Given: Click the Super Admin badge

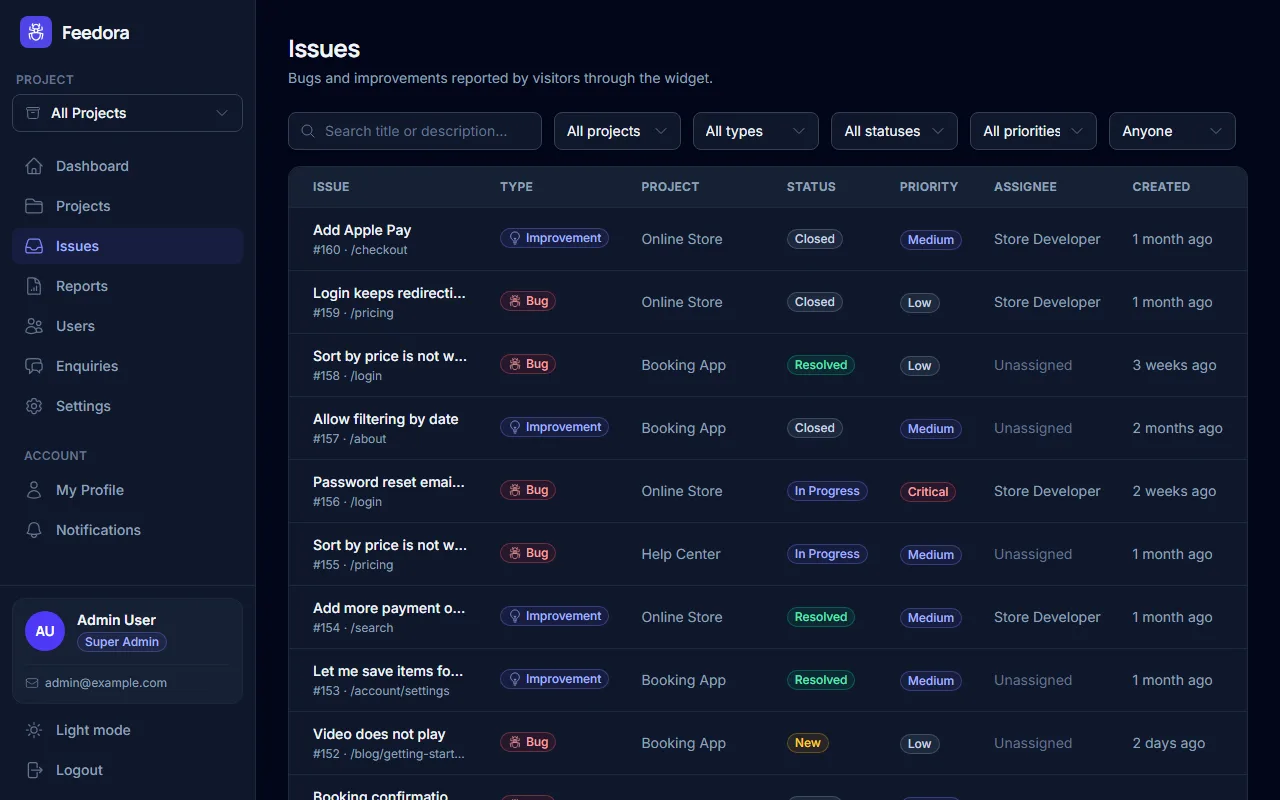Looking at the screenshot, I should pyautogui.click(x=122, y=642).
